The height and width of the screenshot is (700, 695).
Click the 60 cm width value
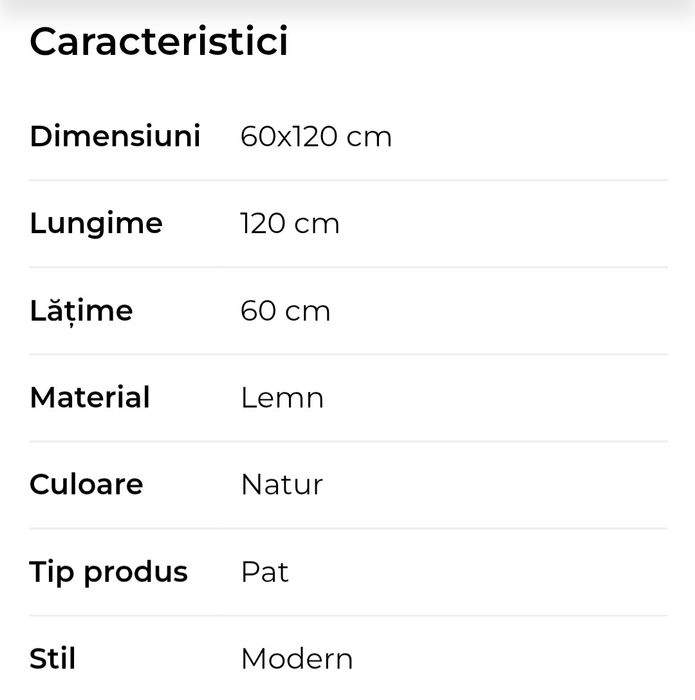285,310
